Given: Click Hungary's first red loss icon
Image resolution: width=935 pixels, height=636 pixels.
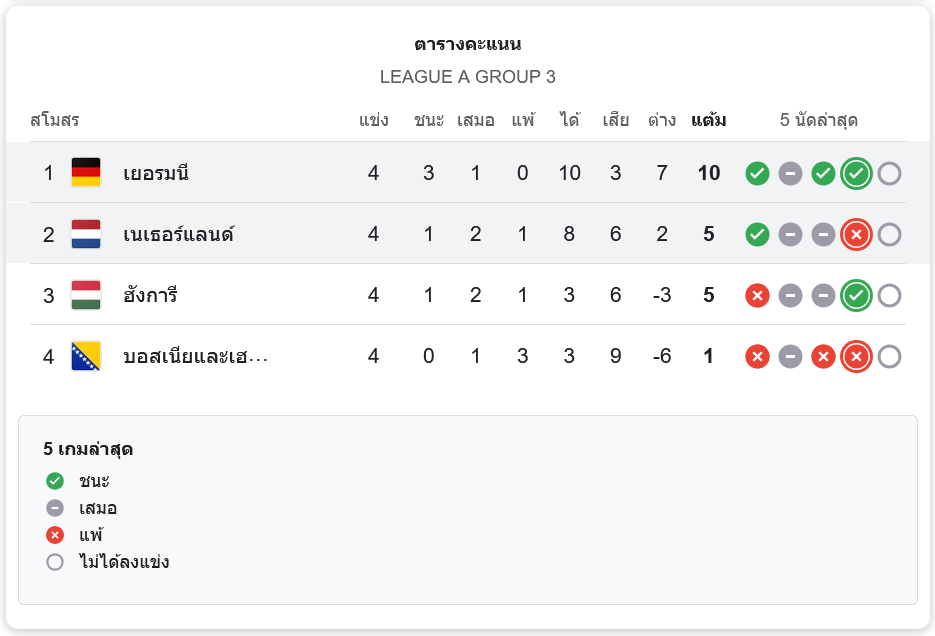Looking at the screenshot, I should pos(757,295).
